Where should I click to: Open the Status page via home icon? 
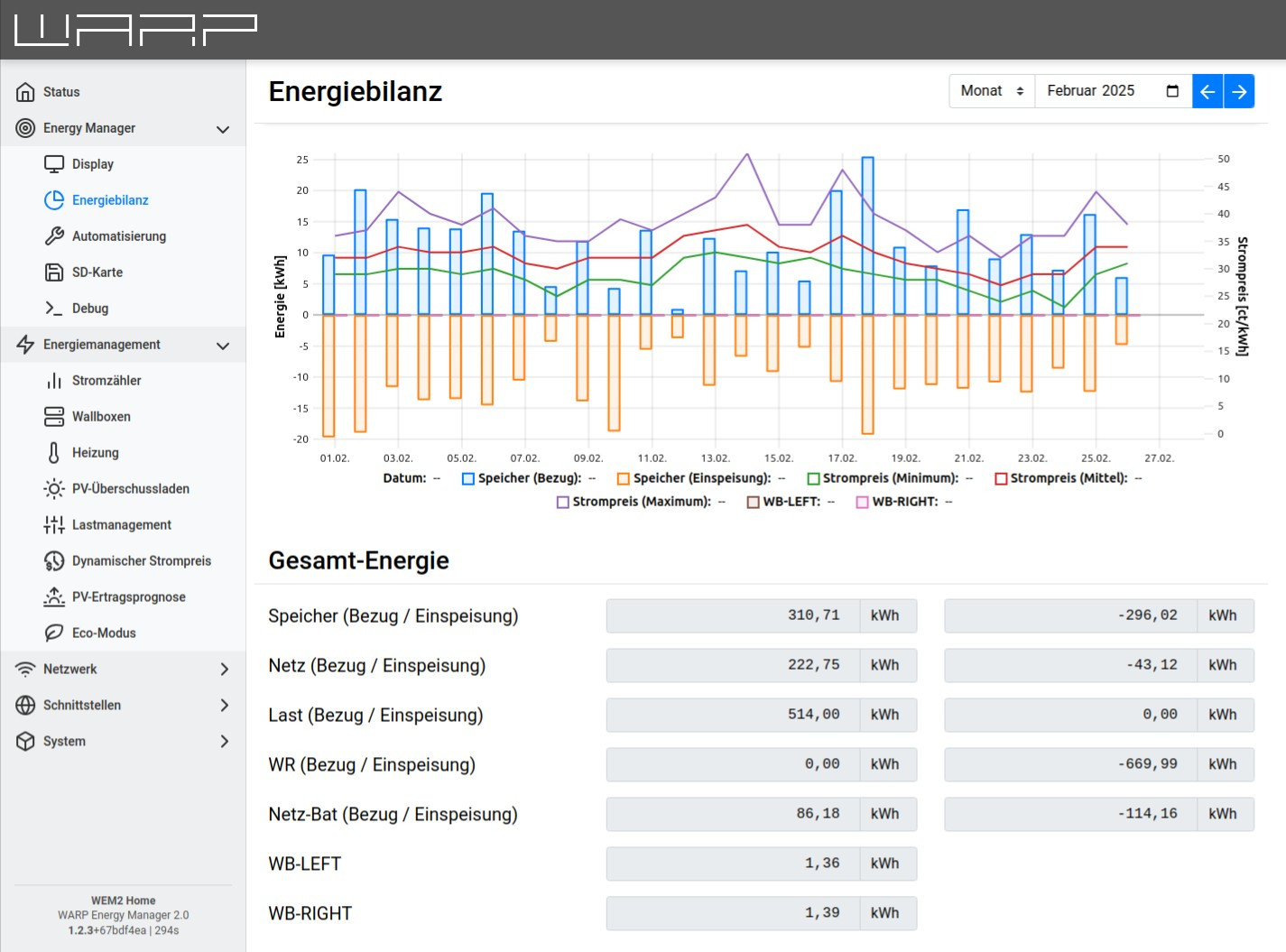coord(26,92)
